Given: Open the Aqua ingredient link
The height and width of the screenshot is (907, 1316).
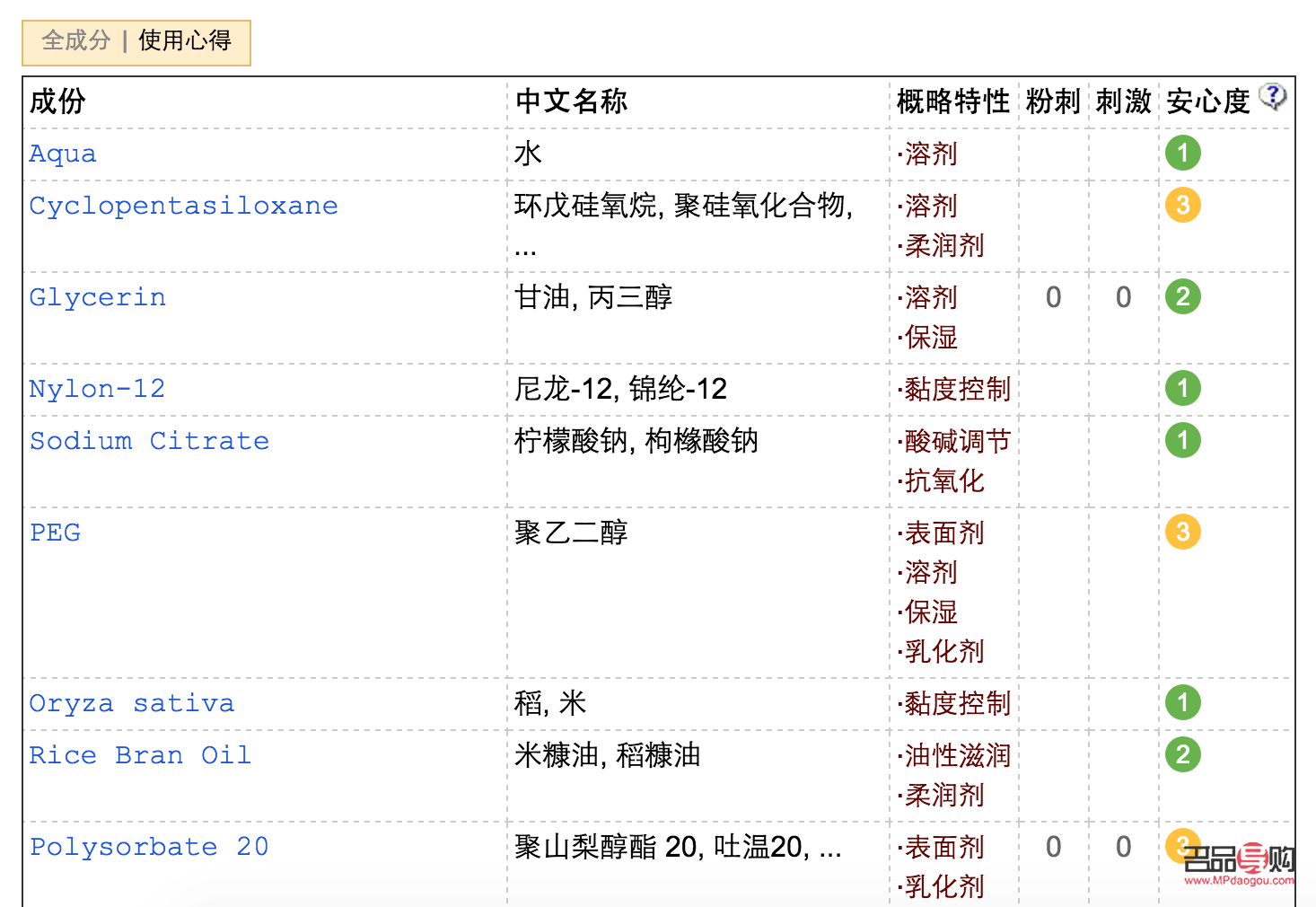Looking at the screenshot, I should (62, 154).
